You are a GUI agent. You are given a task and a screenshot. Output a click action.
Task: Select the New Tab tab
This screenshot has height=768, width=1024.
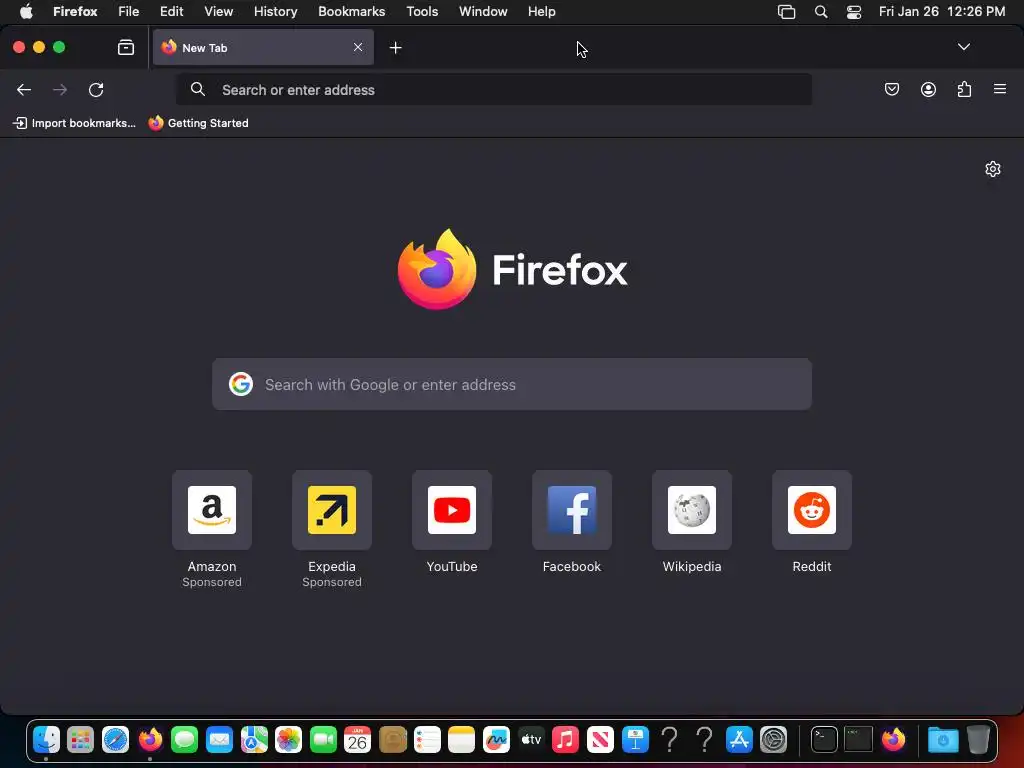[263, 48]
